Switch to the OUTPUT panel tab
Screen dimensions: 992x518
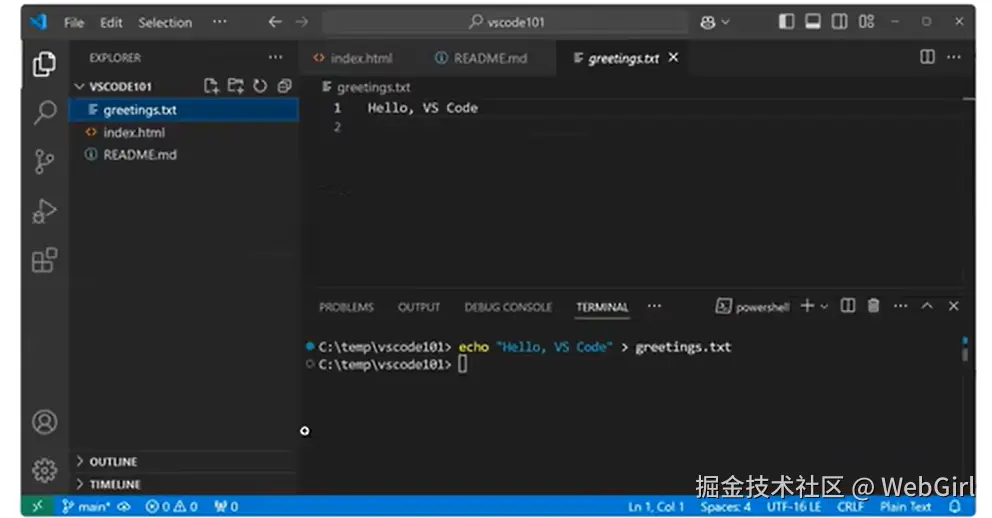(x=419, y=307)
